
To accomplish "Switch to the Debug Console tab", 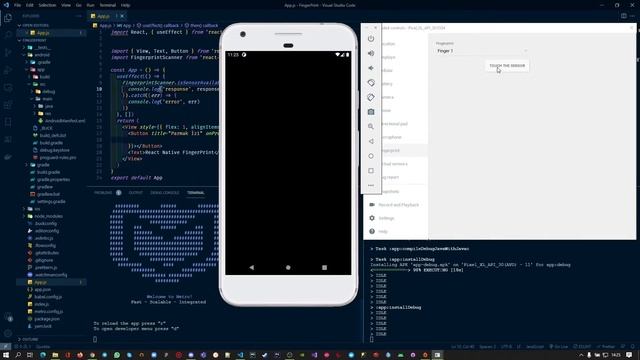I will point(164,193).
